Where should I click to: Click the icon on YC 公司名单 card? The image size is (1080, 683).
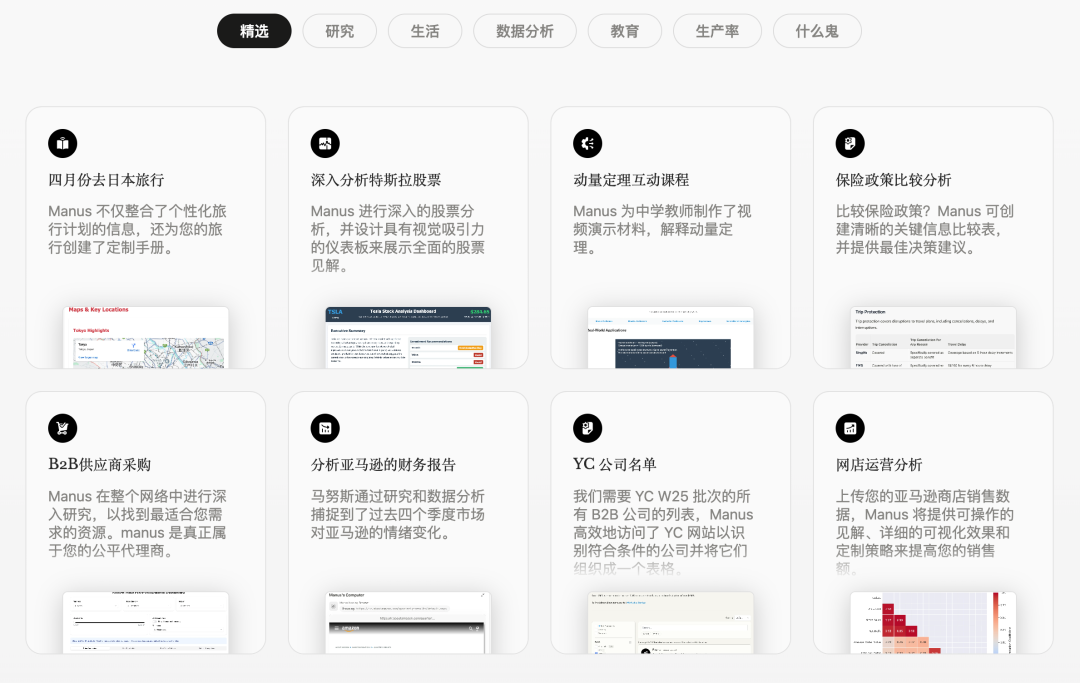[588, 428]
